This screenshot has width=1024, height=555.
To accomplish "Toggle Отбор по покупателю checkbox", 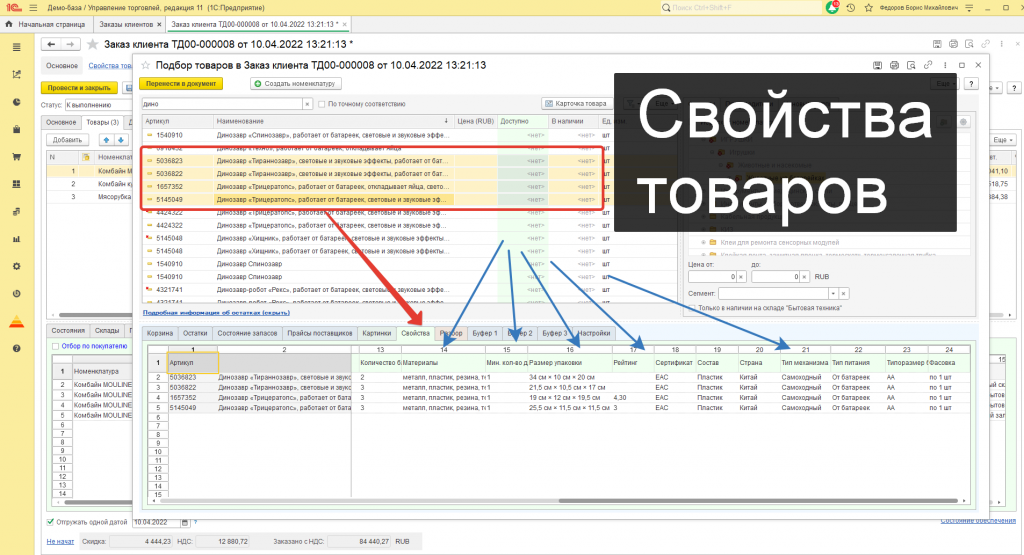I will (x=56, y=346).
